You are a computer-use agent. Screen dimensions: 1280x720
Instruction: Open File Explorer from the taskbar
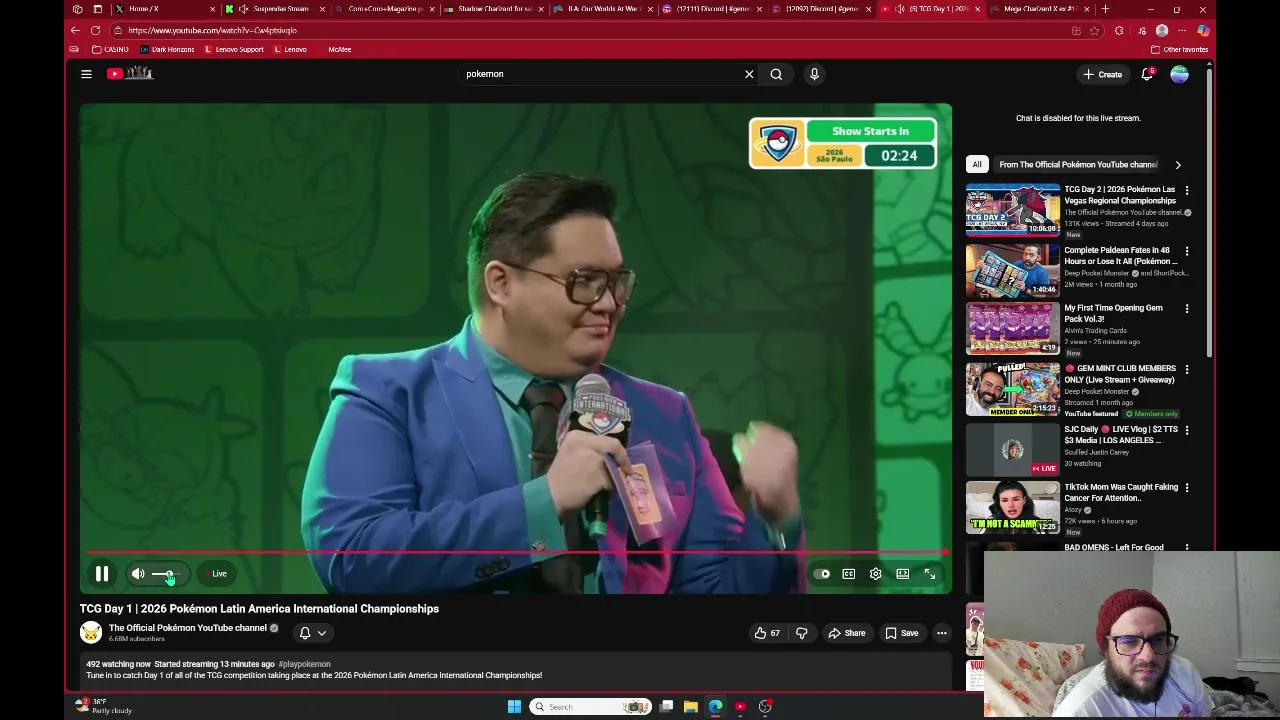tap(691, 707)
